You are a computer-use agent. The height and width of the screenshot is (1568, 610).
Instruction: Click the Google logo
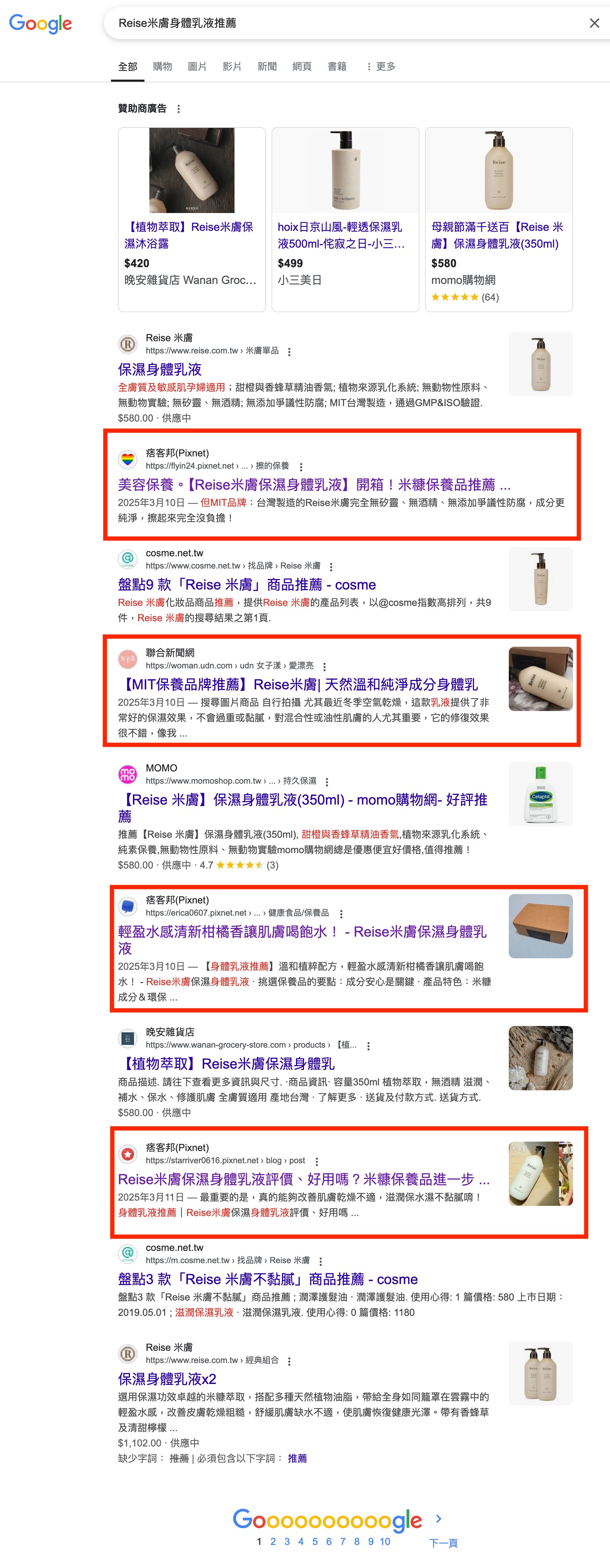click(x=40, y=24)
